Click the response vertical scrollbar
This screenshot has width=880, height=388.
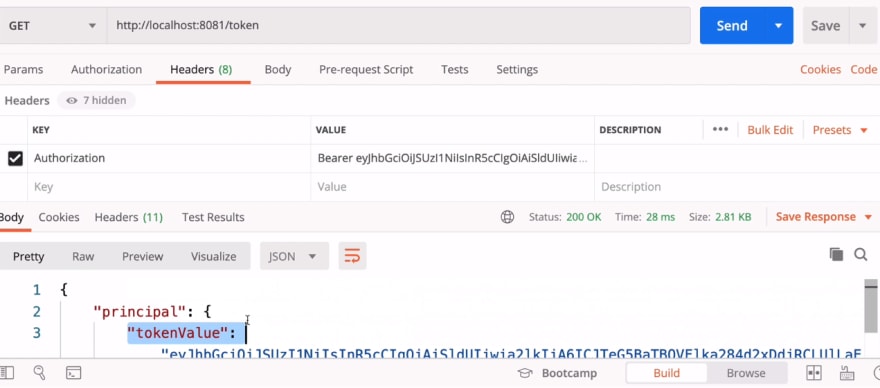[x=871, y=306]
